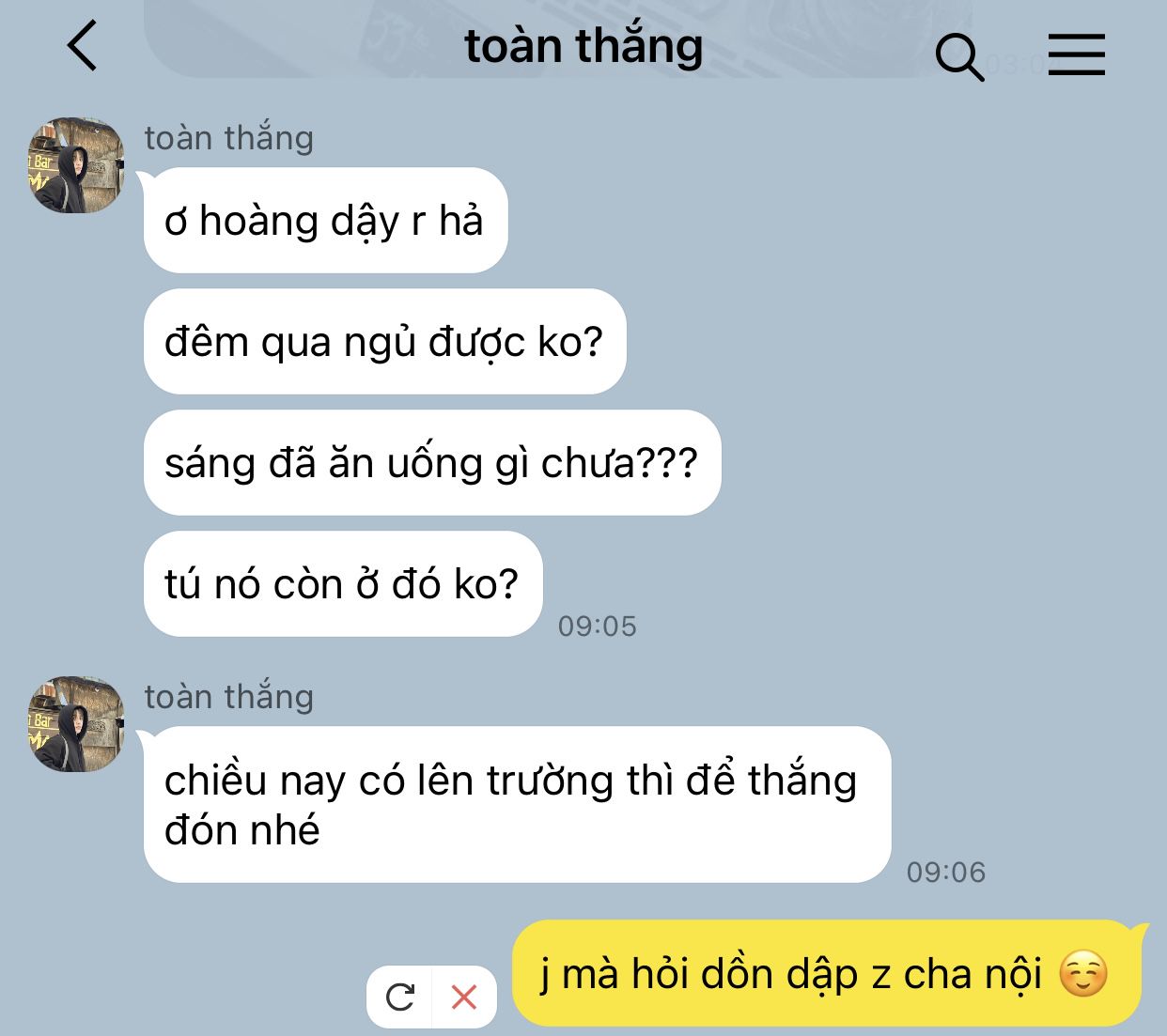Tap sender name above 'ơ hoàng dậy r hả'
The width and height of the screenshot is (1167, 1036).
pyautogui.click(x=228, y=138)
